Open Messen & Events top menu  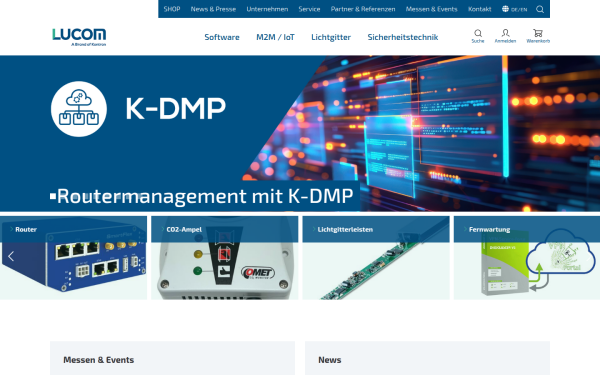point(431,9)
